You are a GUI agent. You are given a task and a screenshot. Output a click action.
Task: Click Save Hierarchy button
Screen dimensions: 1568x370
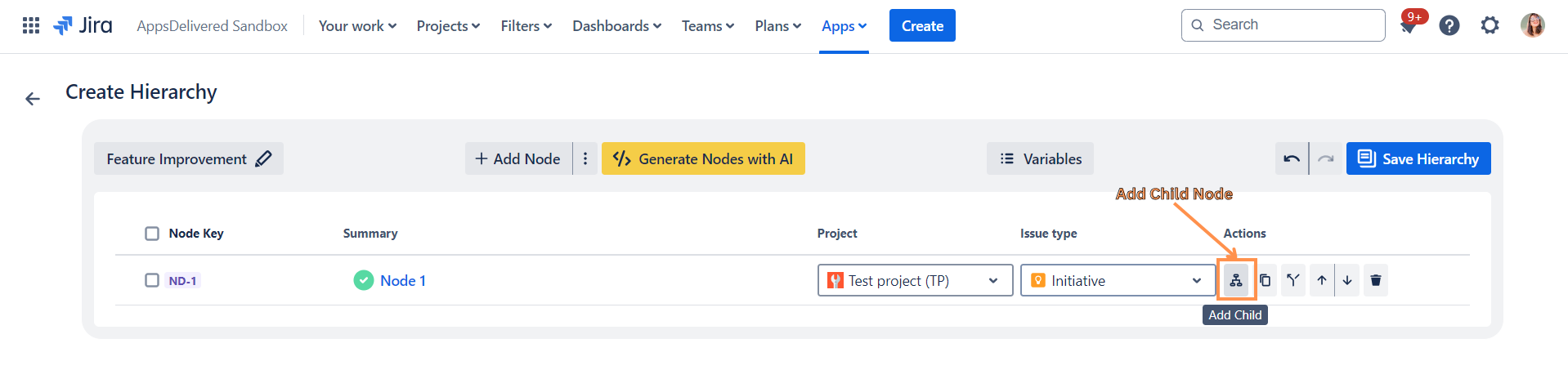[x=1418, y=158]
